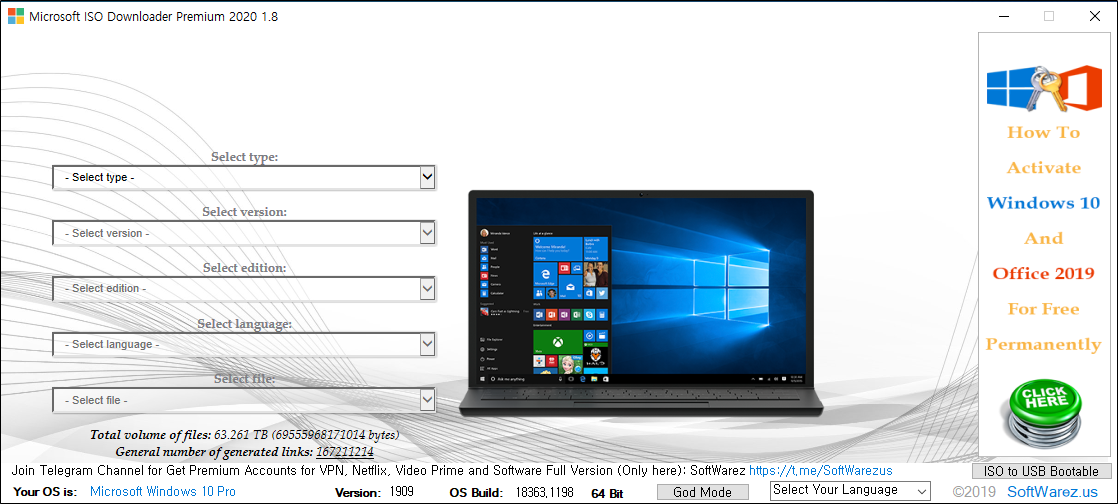The width and height of the screenshot is (1118, 504).
Task: Click the Total volume of files text
Action: (245, 435)
